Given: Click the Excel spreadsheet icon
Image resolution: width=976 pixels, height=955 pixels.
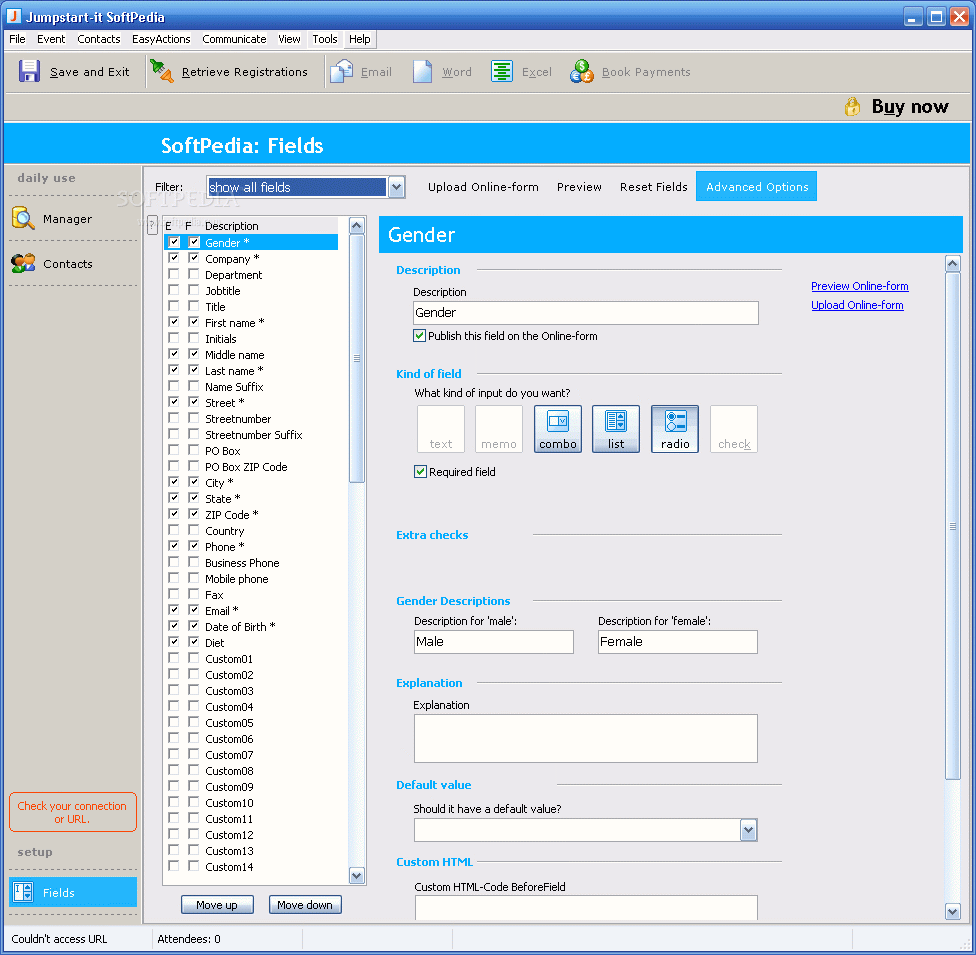Looking at the screenshot, I should 502,72.
